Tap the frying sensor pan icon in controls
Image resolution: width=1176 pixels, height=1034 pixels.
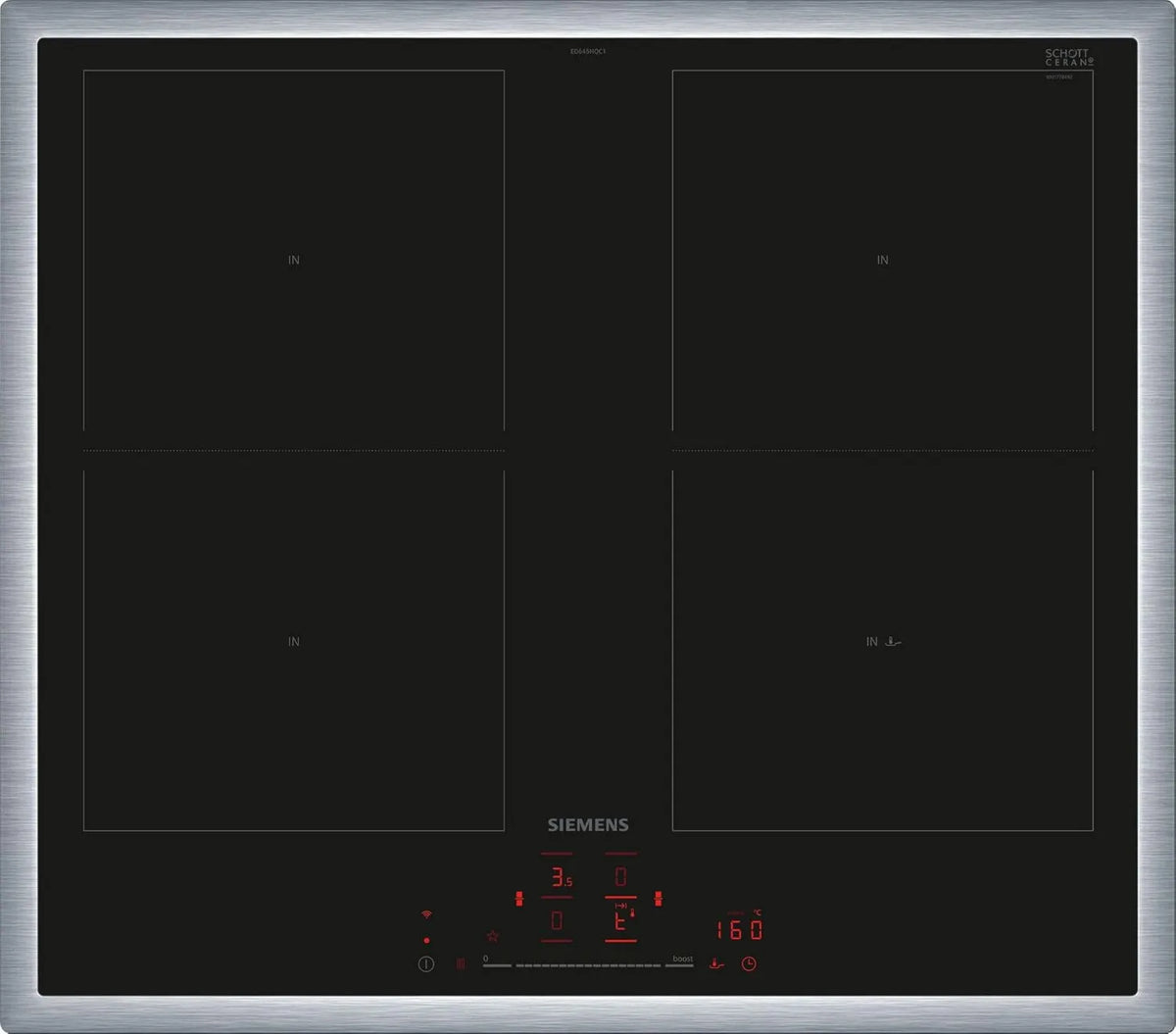[x=716, y=963]
